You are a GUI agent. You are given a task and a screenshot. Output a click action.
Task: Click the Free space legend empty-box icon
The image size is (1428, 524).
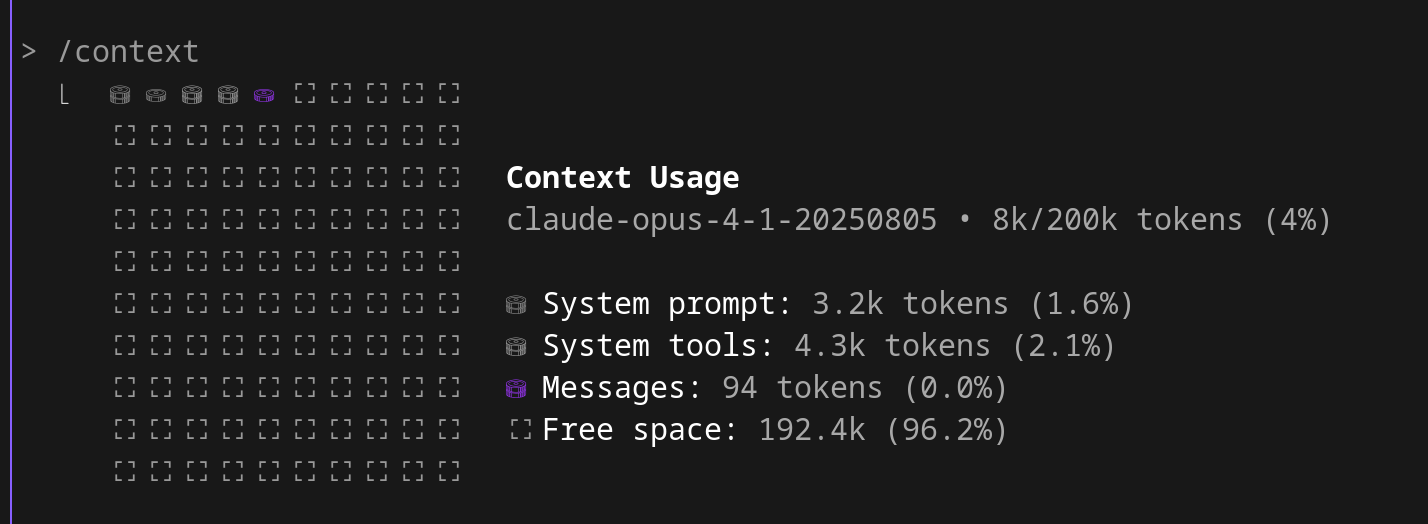(x=520, y=430)
